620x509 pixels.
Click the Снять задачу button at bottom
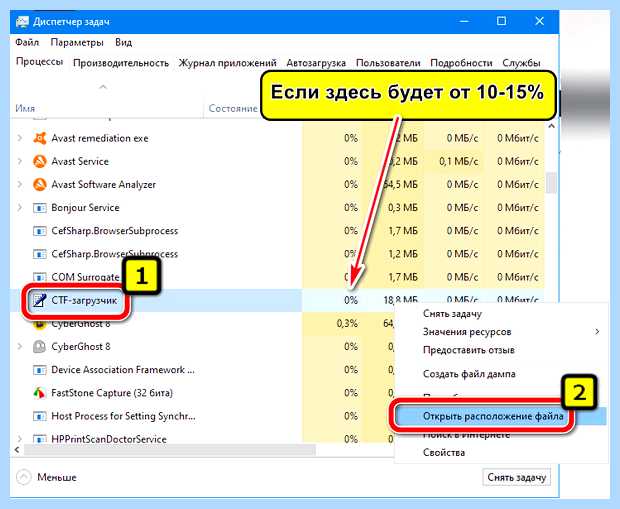(x=516, y=477)
